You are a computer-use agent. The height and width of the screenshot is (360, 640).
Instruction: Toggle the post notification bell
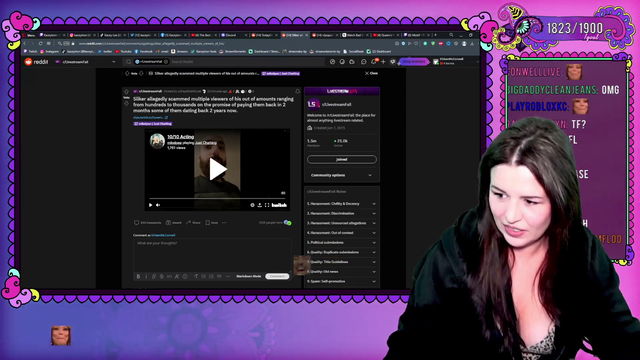click(298, 91)
